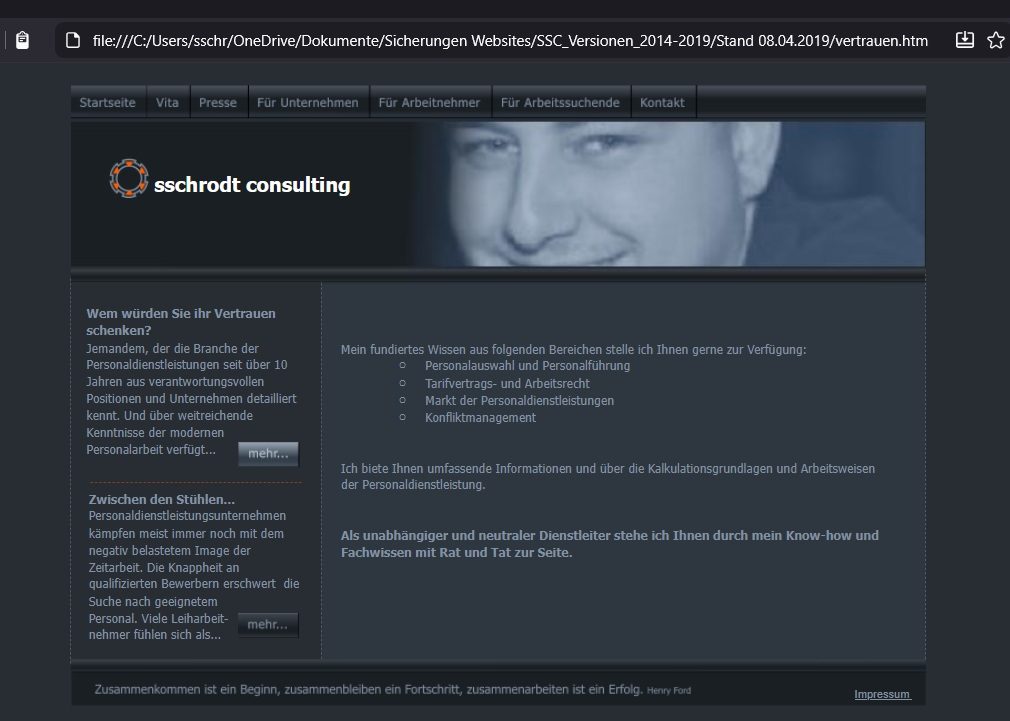Click the orange gear logo icon
Viewport: 1010px width, 721px height.
coord(128,178)
